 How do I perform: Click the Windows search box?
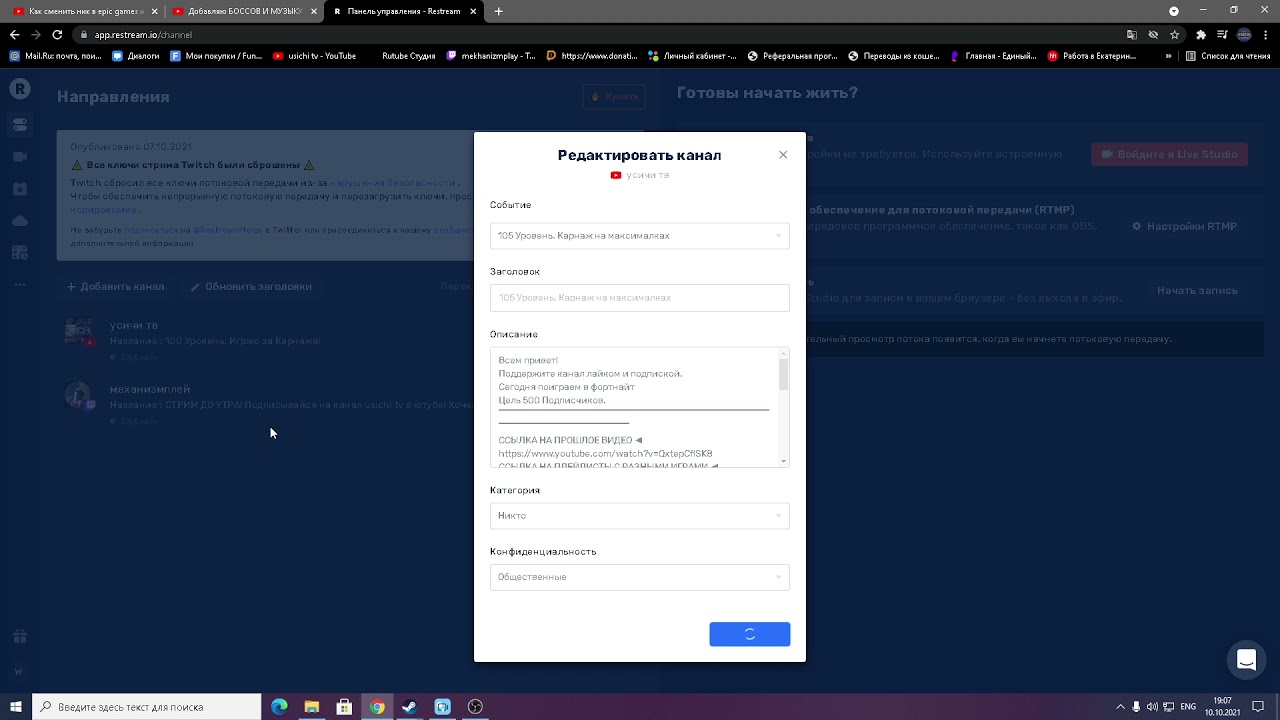point(146,707)
